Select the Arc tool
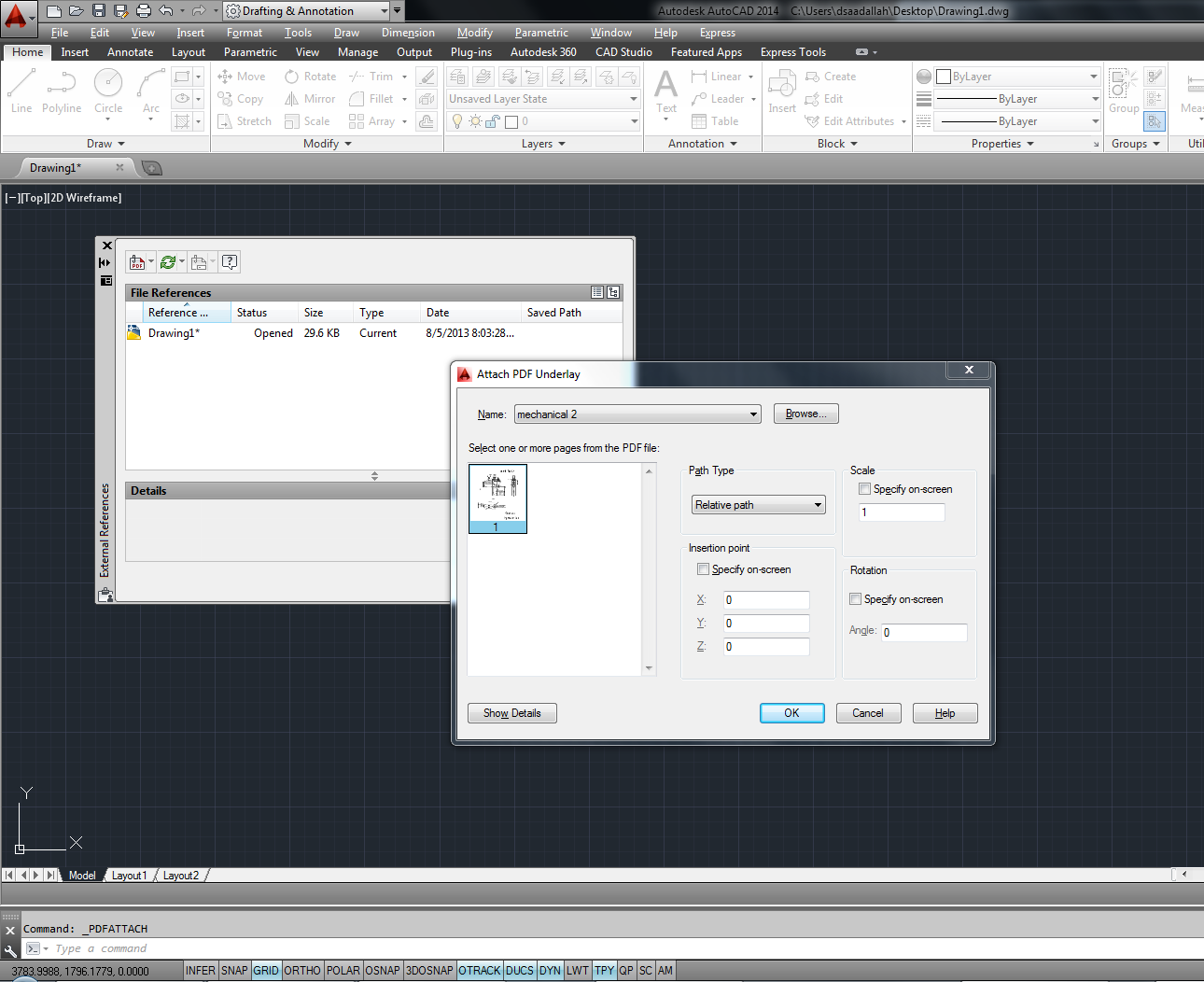This screenshot has height=982, width=1204. coord(150,91)
